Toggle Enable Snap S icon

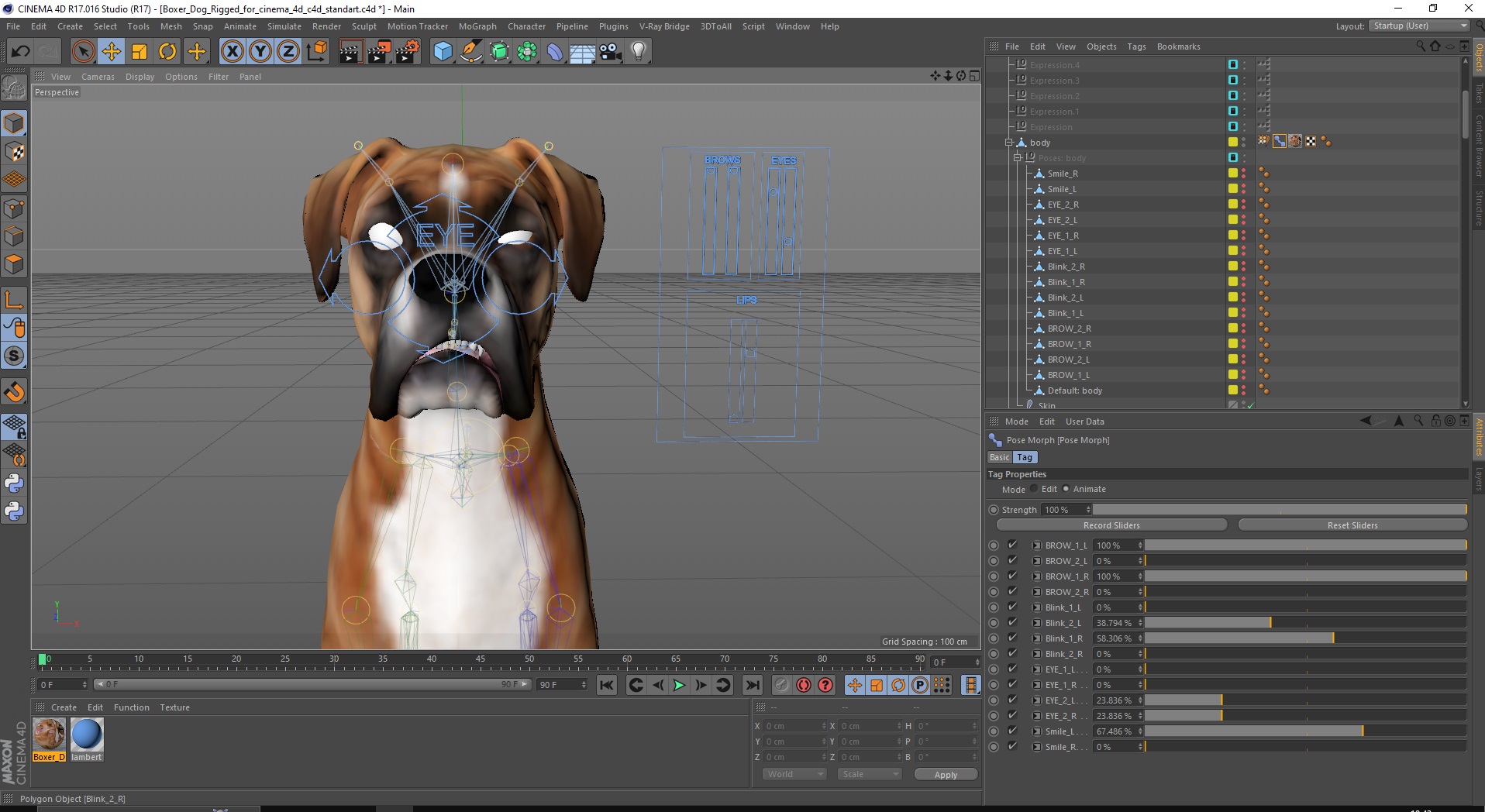click(14, 356)
